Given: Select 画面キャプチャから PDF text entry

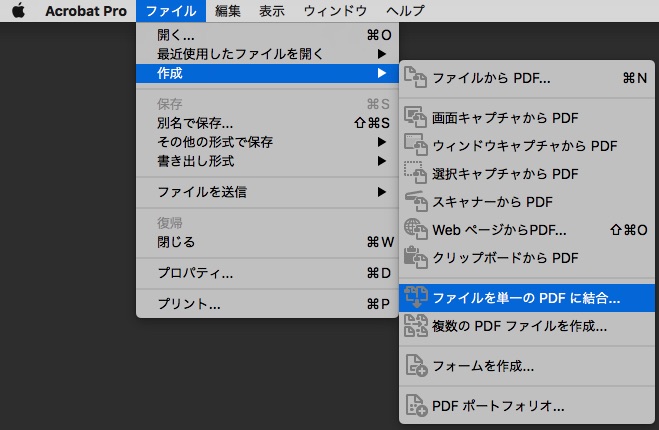Looking at the screenshot, I should tap(505, 118).
